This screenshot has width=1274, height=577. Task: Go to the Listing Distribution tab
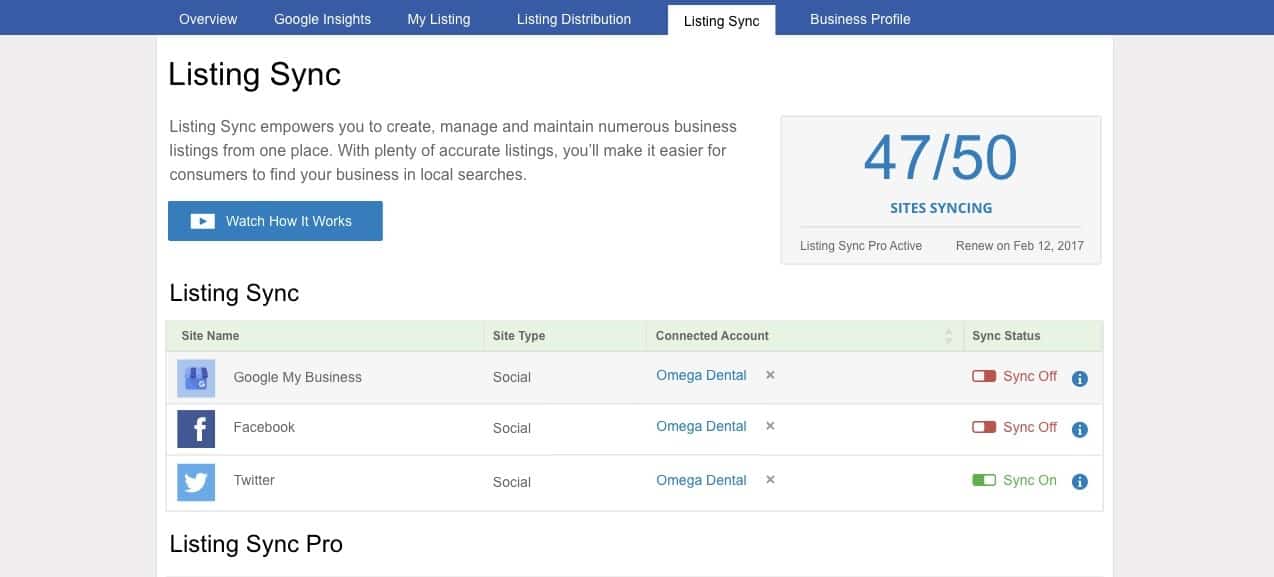573,19
